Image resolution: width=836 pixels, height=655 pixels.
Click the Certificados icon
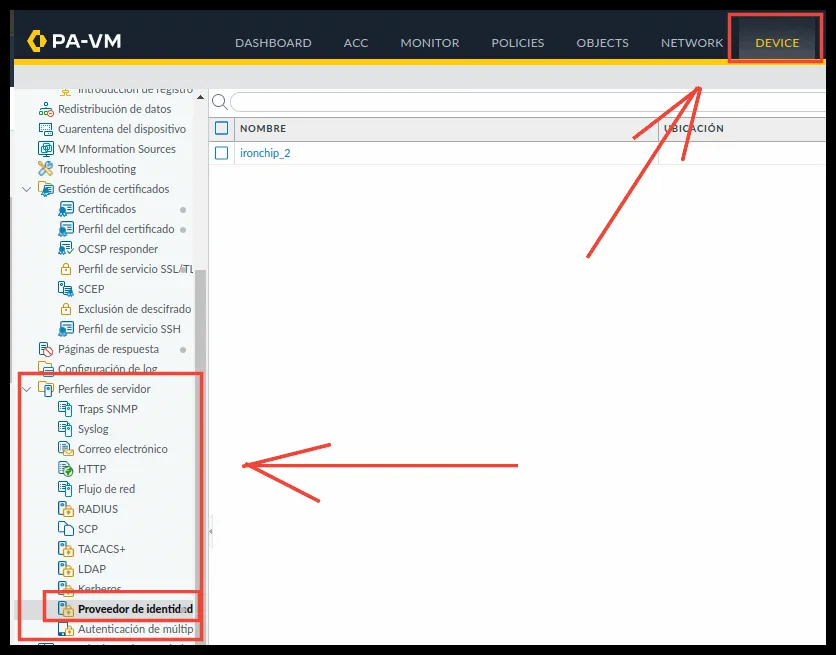pos(66,209)
